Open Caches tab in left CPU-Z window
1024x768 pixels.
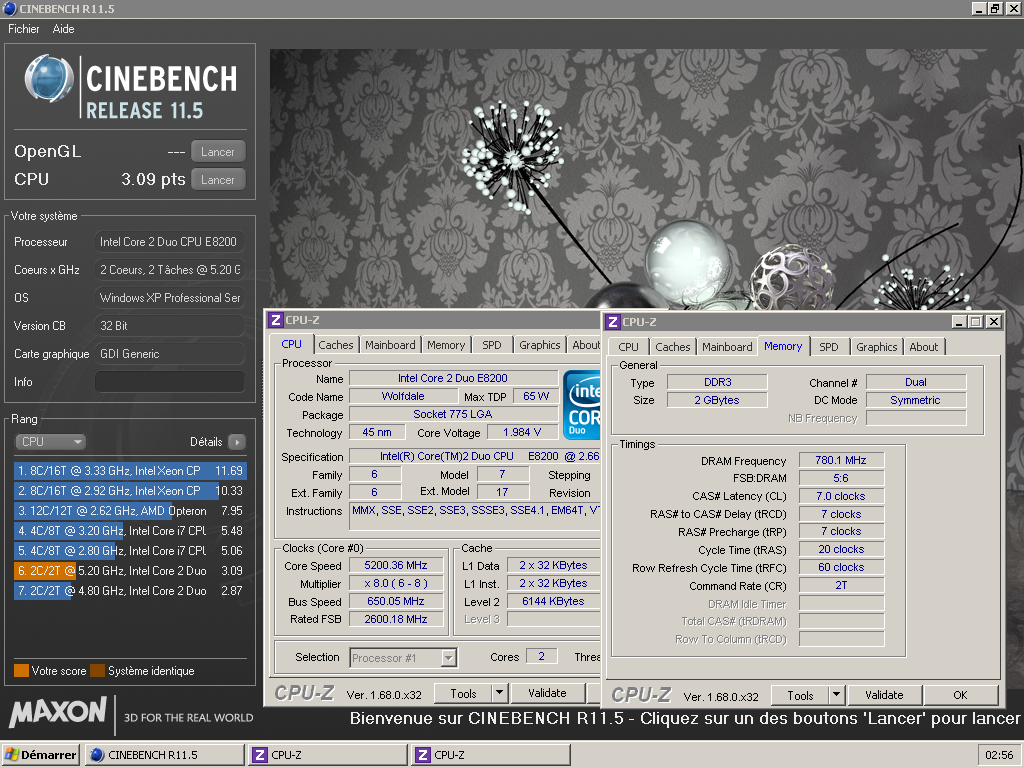coord(336,345)
